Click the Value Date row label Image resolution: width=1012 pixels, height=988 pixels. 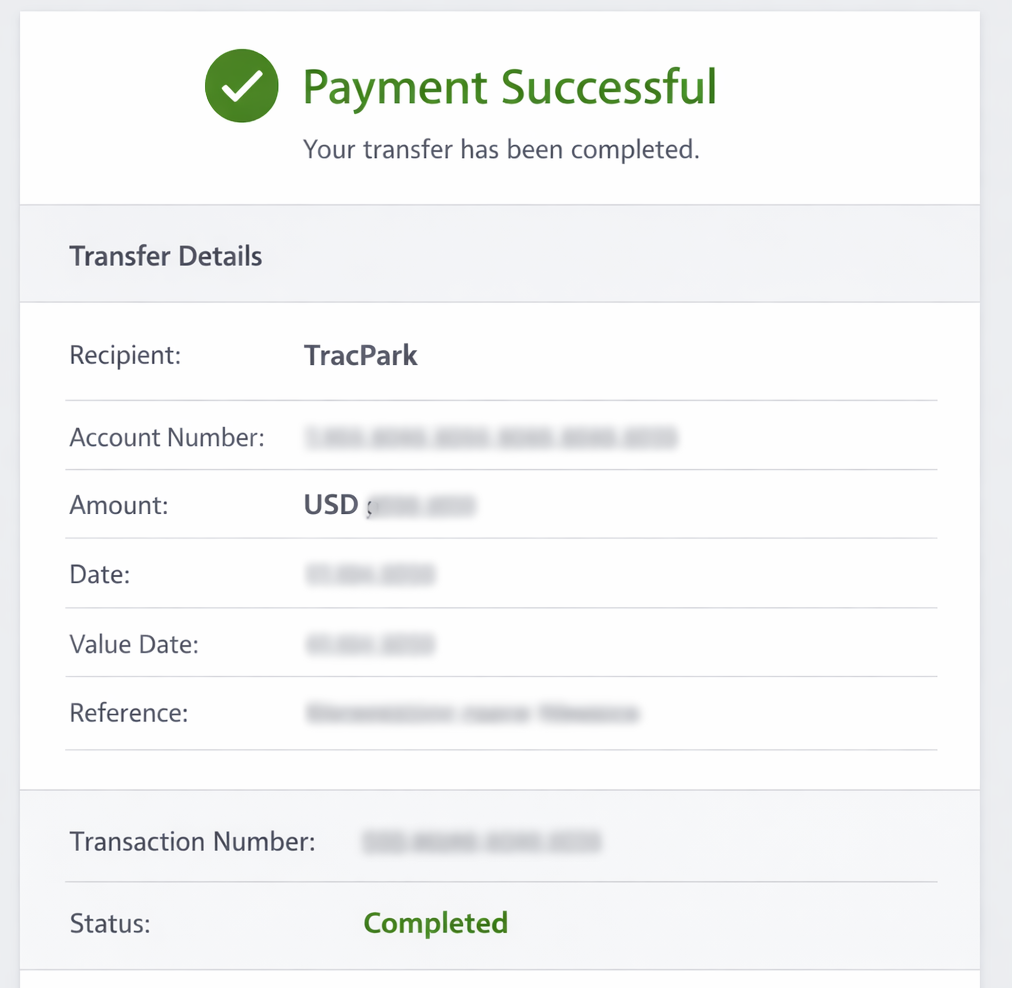(133, 644)
